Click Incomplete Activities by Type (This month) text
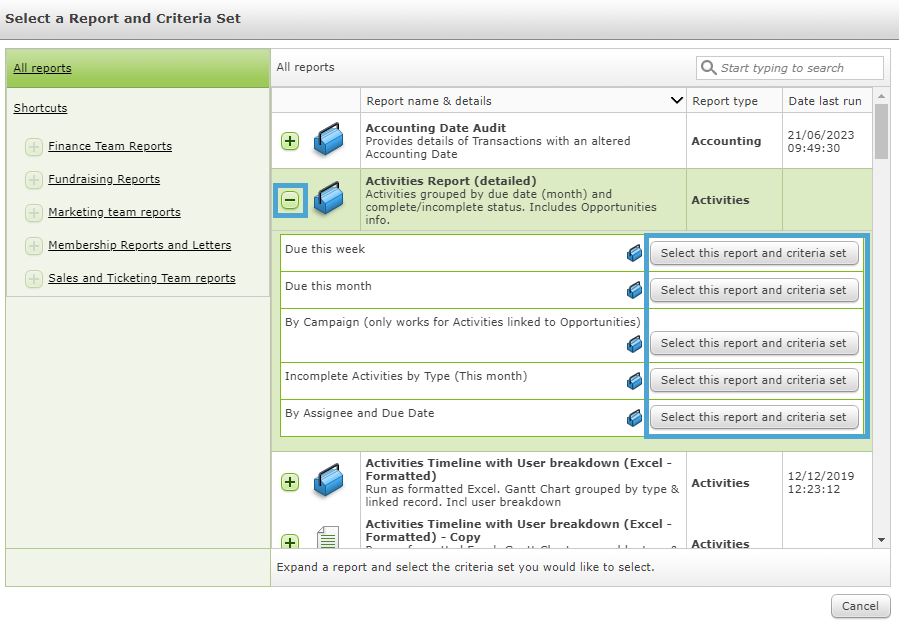 (406, 376)
